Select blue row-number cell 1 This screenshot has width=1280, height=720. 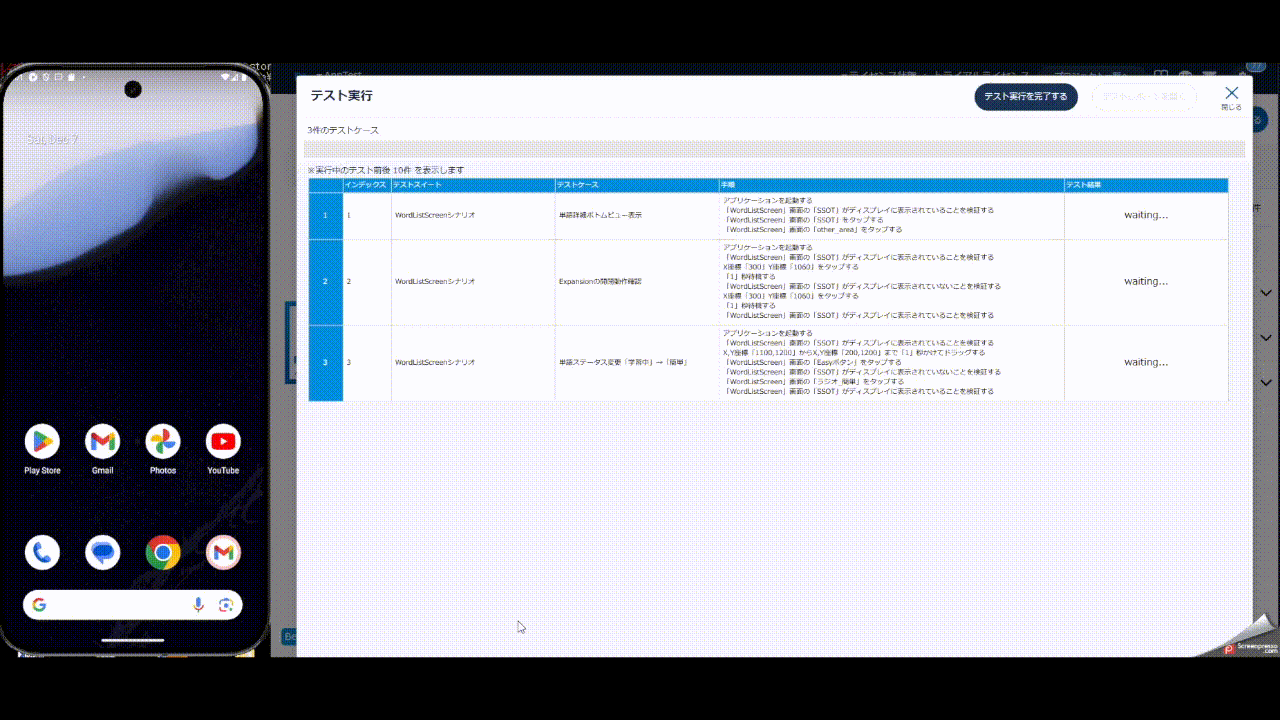click(x=325, y=216)
